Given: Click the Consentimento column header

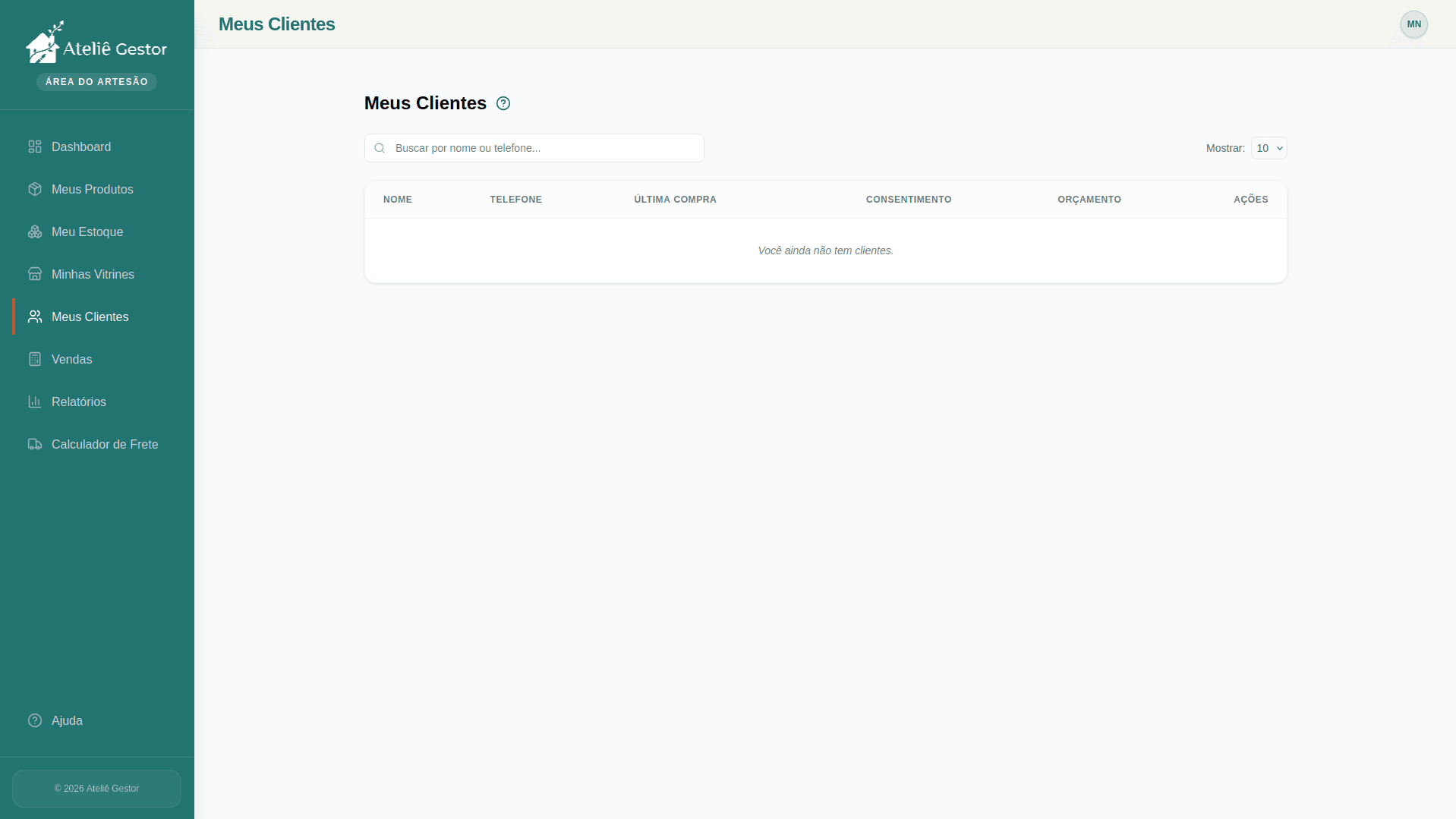Looking at the screenshot, I should [x=908, y=200].
